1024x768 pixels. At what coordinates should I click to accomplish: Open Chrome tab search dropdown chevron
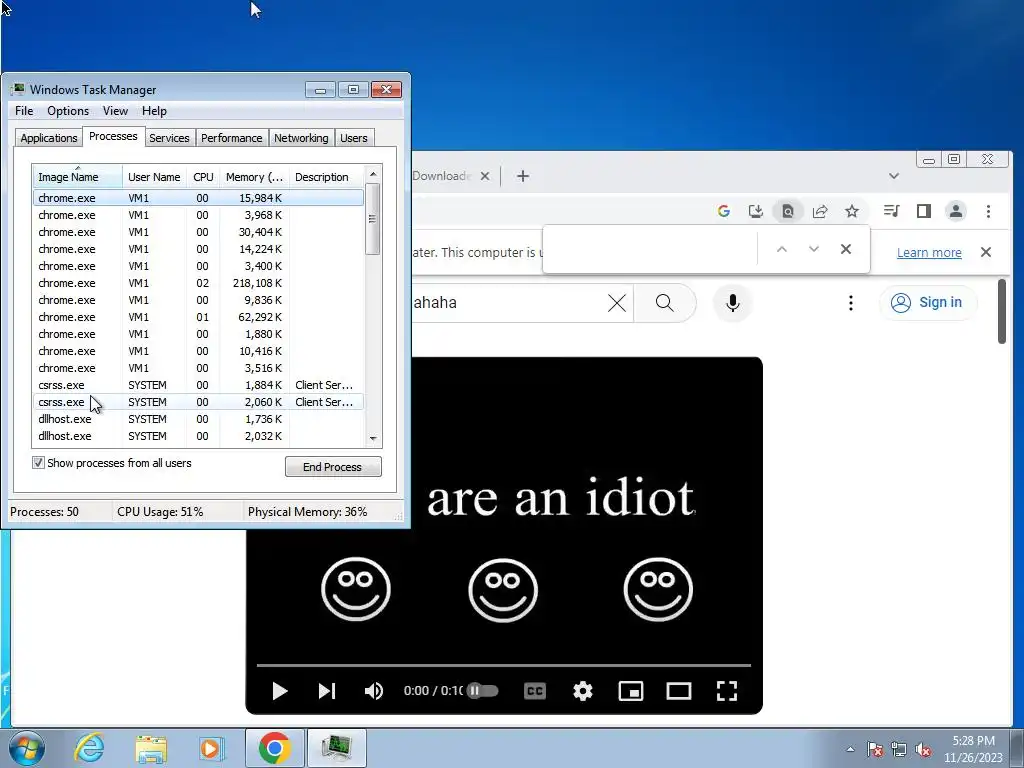tap(894, 176)
